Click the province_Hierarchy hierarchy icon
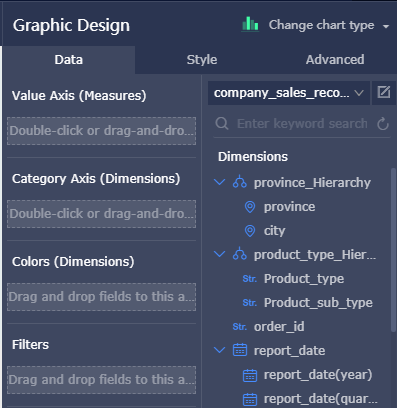Viewport: 397px width, 408px height. (x=240, y=182)
